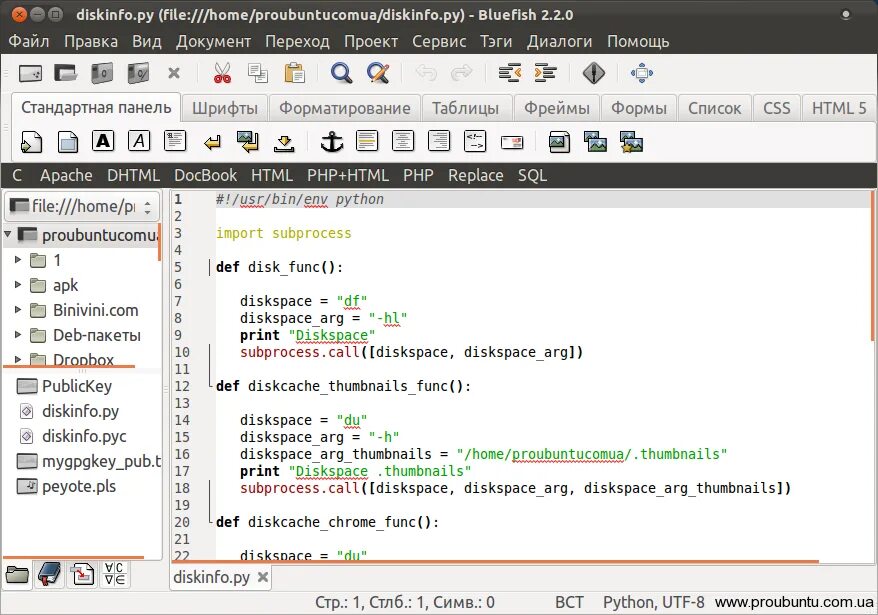Close document using the toolbar X icon
The image size is (878, 615).
pos(174,73)
